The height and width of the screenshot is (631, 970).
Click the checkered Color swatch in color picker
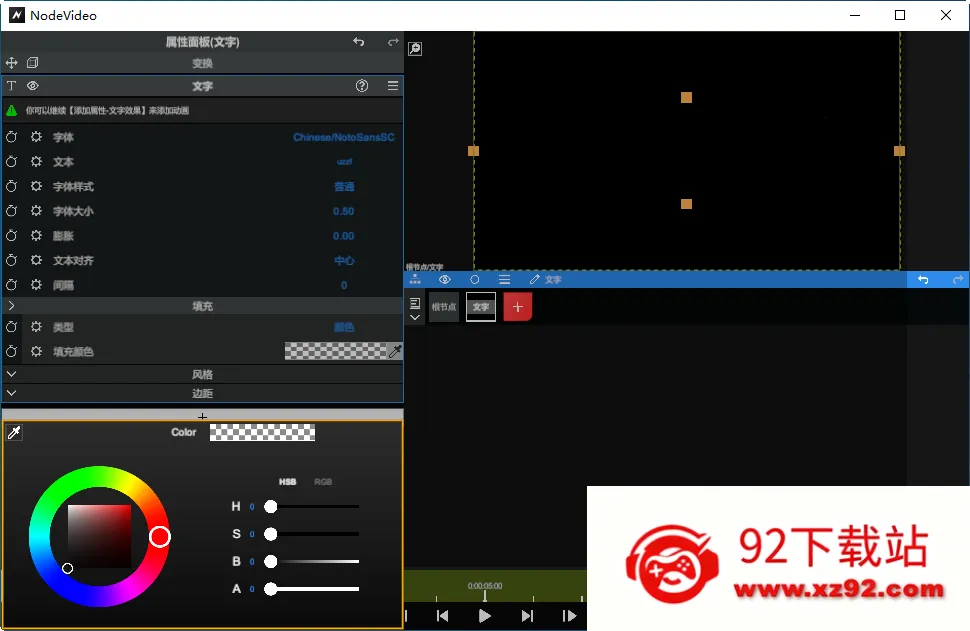(x=261, y=432)
